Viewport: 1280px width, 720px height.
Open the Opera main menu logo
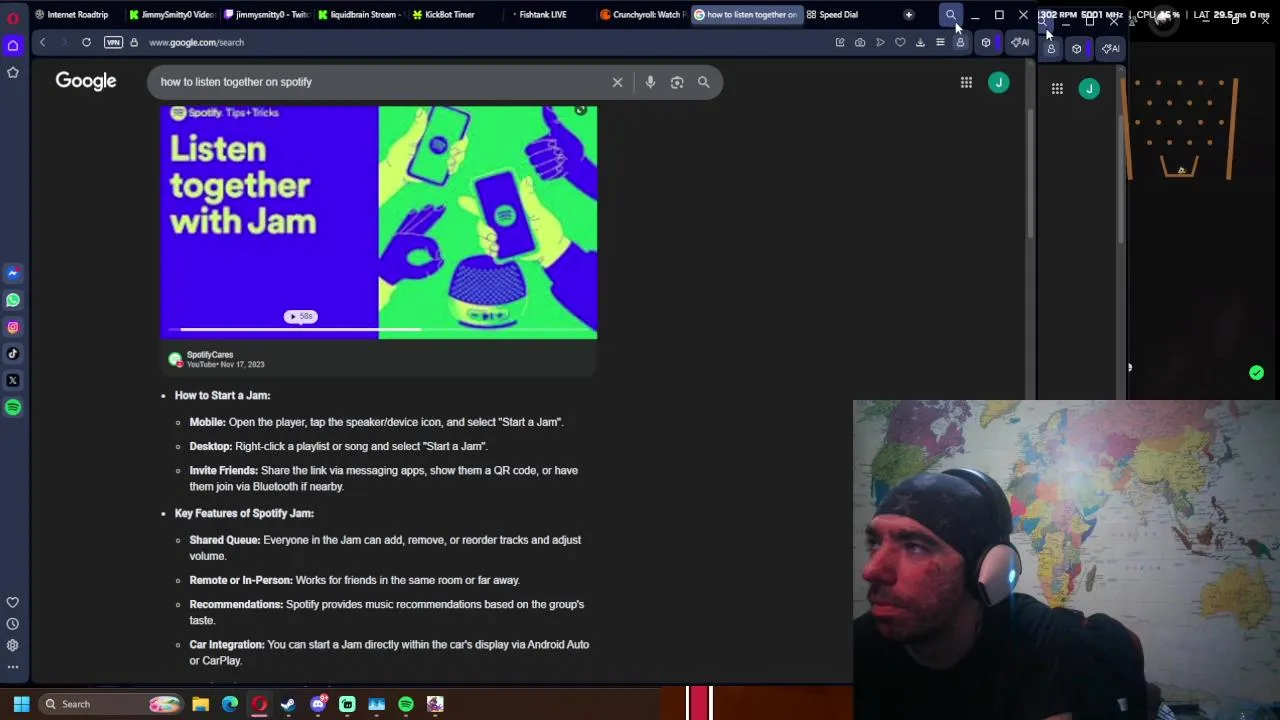13,17
